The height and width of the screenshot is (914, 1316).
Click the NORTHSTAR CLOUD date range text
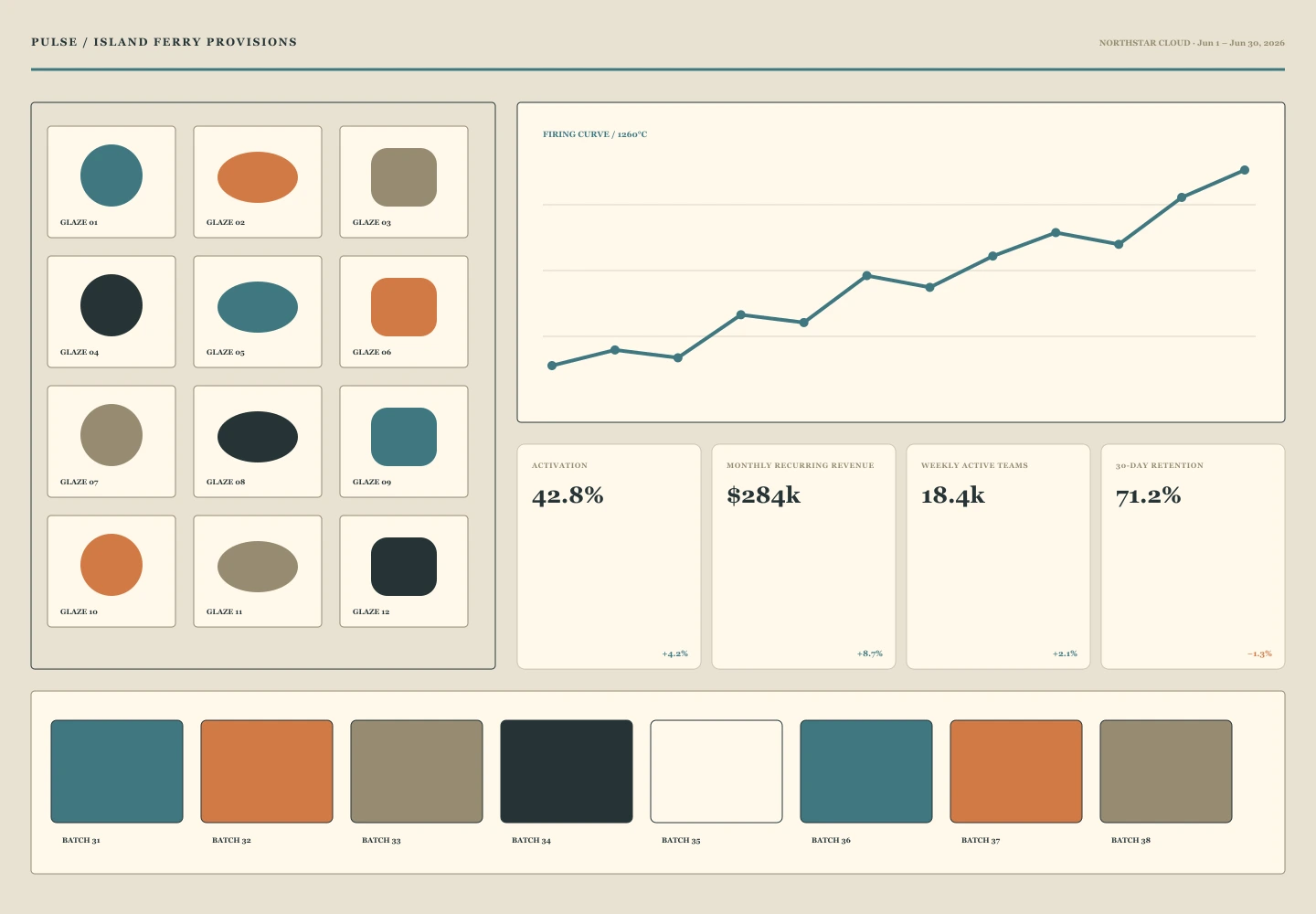[1192, 43]
